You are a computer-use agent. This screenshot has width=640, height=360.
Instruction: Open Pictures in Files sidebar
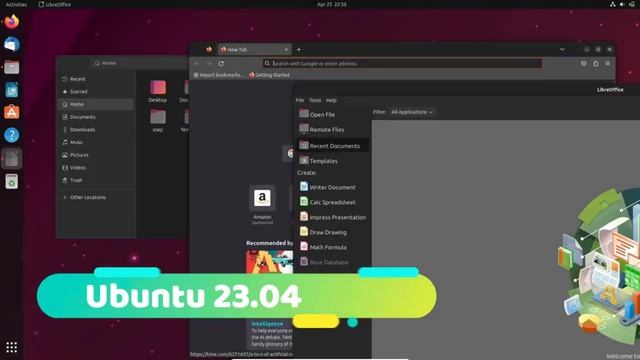96,155
